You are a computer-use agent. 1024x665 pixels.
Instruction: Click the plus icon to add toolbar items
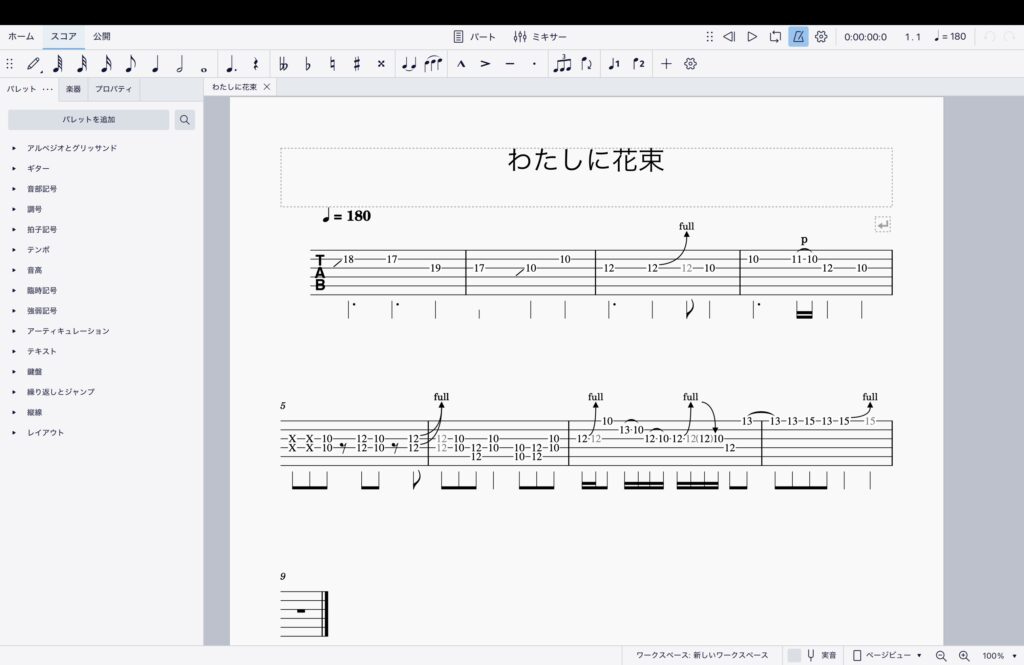(666, 64)
